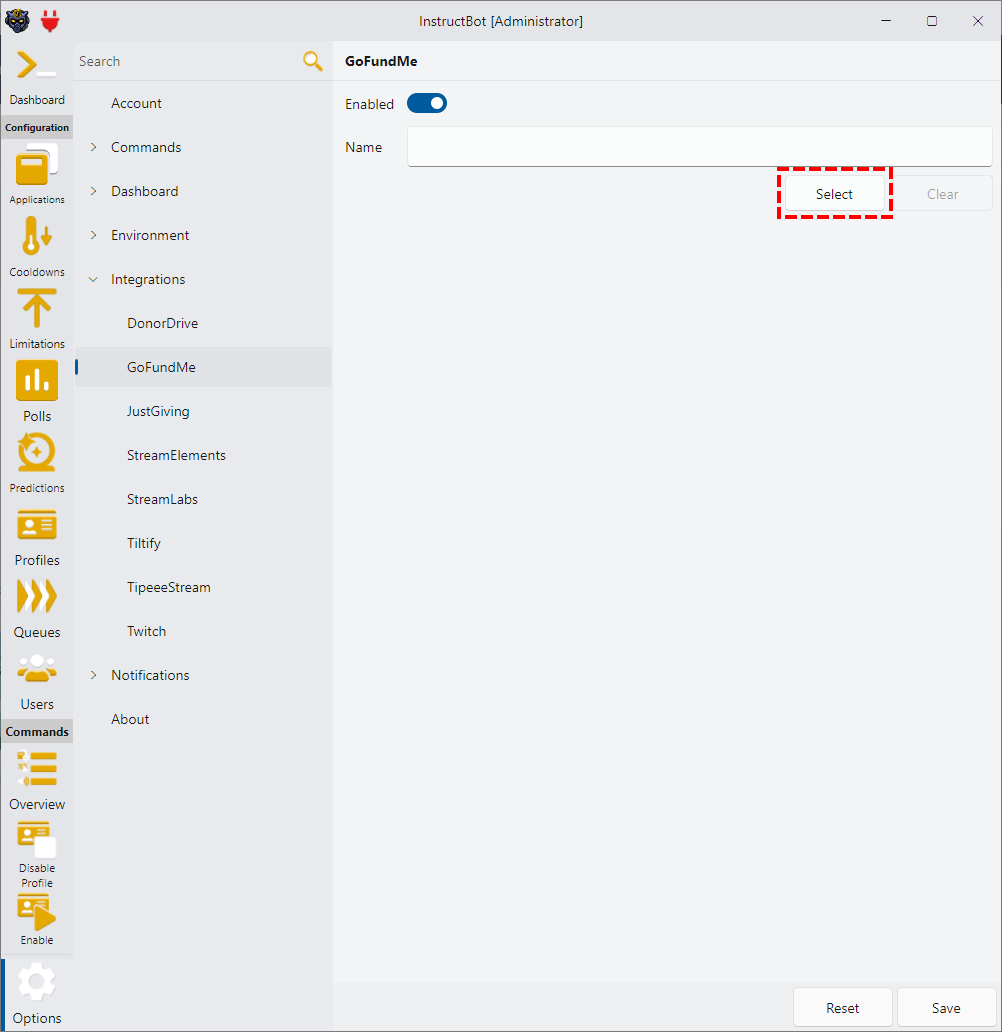Open the Users icon
This screenshot has height=1032, width=1002.
click(36, 669)
